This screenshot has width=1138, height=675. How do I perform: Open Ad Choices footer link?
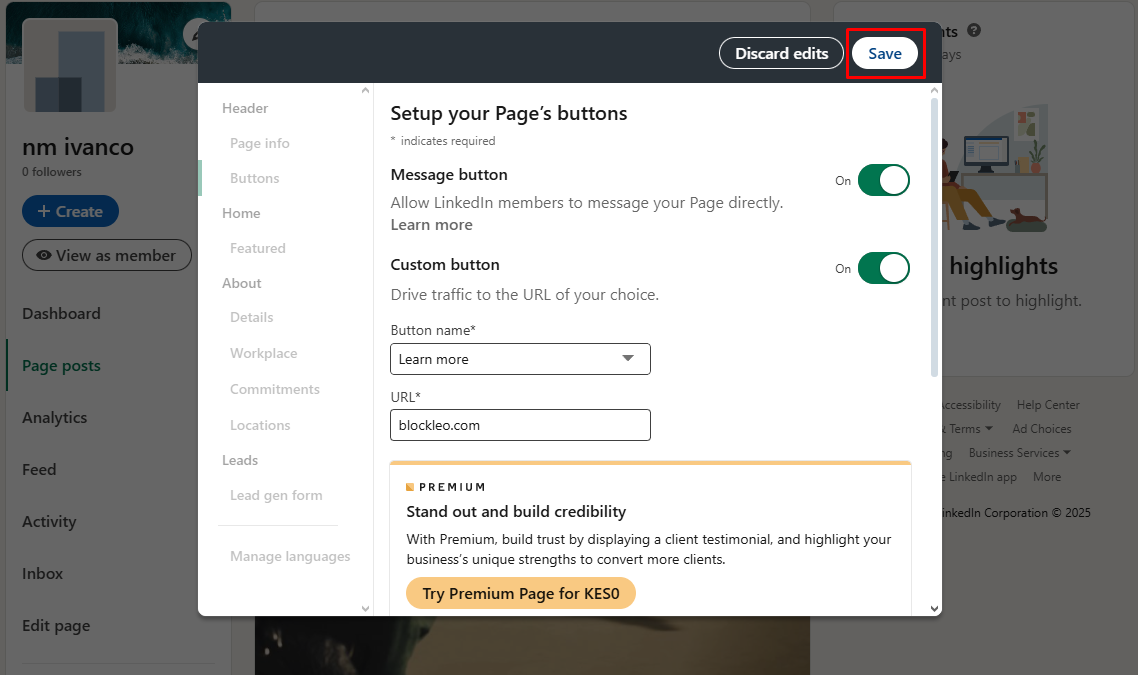(1041, 429)
